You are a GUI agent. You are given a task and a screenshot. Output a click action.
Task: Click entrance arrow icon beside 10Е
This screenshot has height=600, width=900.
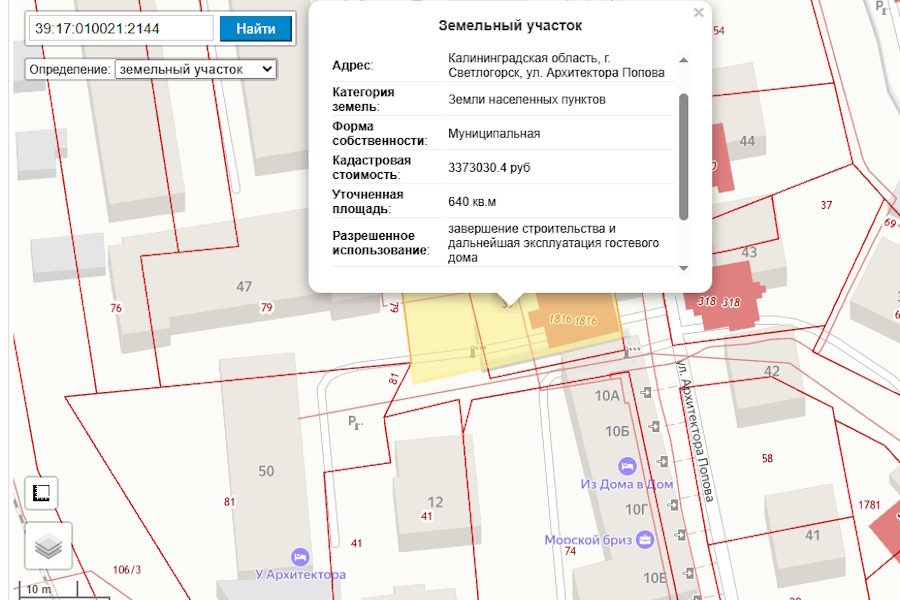tap(688, 573)
